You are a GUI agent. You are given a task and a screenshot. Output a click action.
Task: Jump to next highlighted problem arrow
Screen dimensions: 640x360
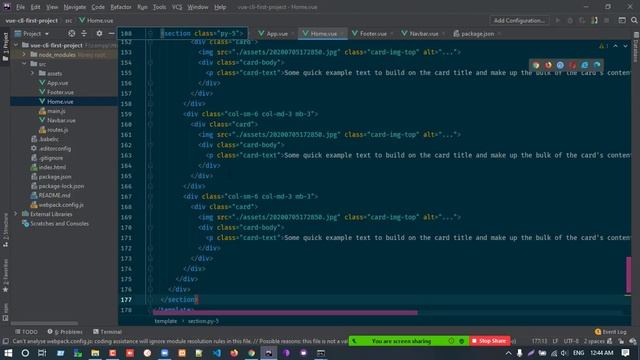point(625,46)
